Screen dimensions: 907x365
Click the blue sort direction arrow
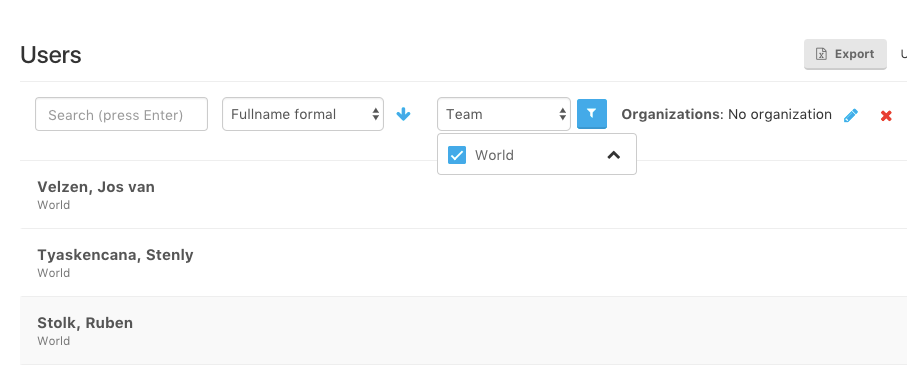point(403,114)
